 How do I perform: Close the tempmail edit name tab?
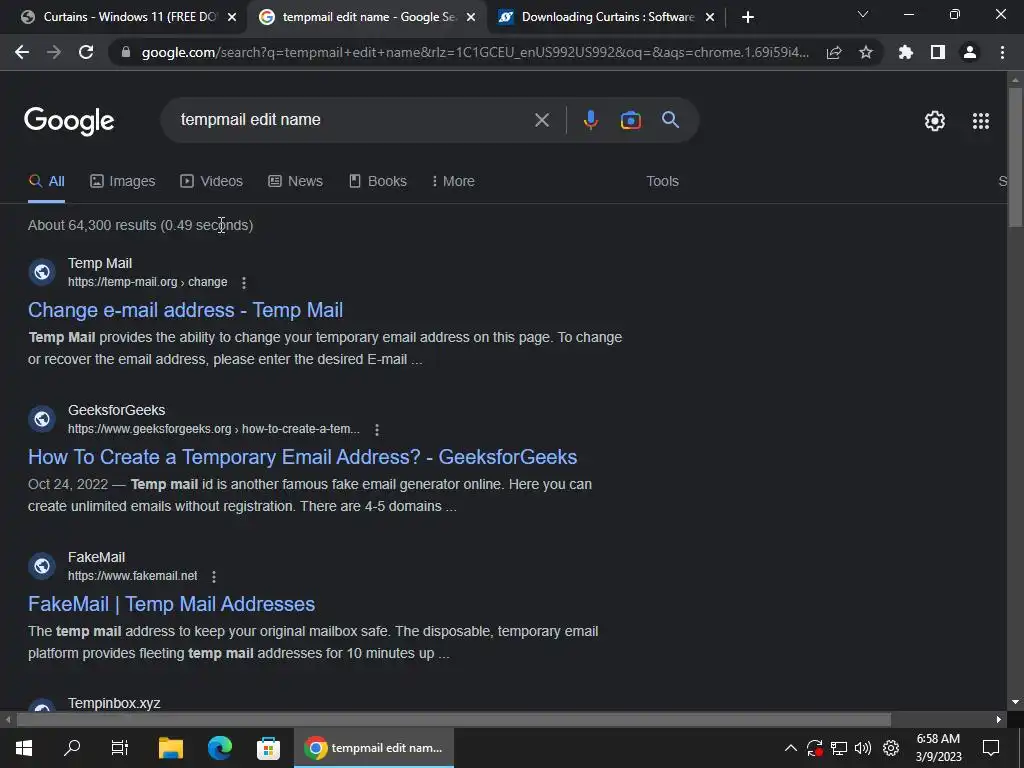[470, 17]
